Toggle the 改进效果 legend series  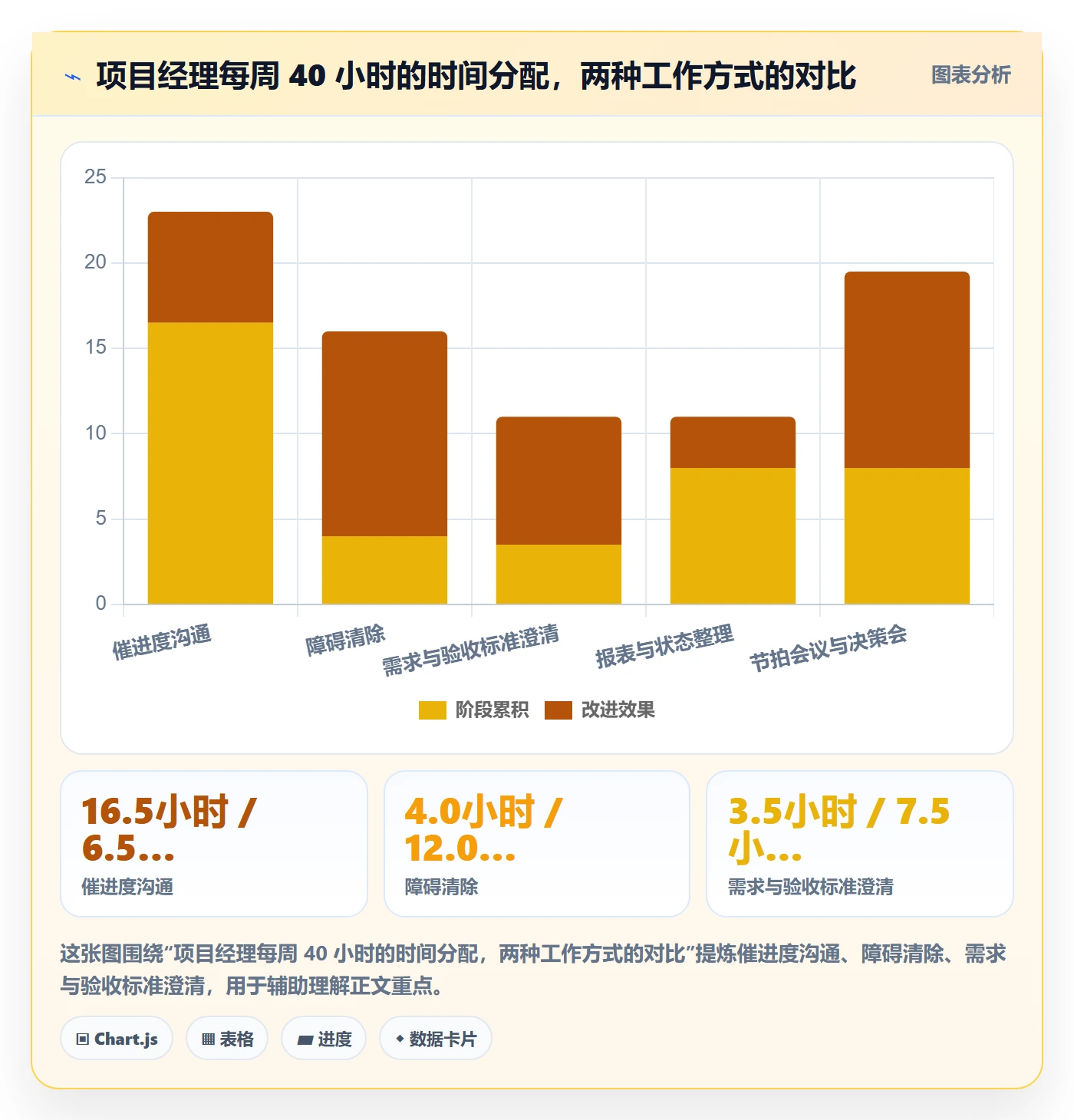pos(600,710)
